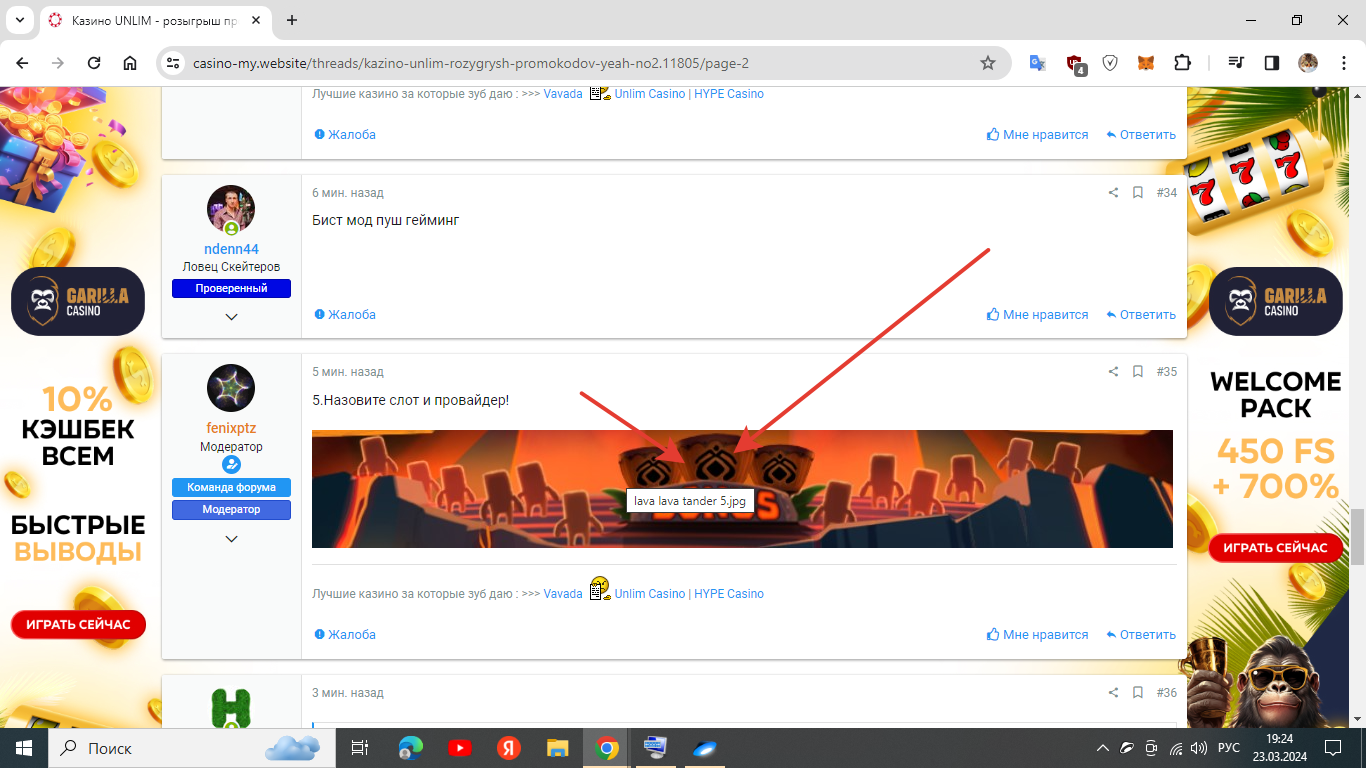The image size is (1366, 768).
Task: Click the Команда форума badge
Action: click(231, 488)
